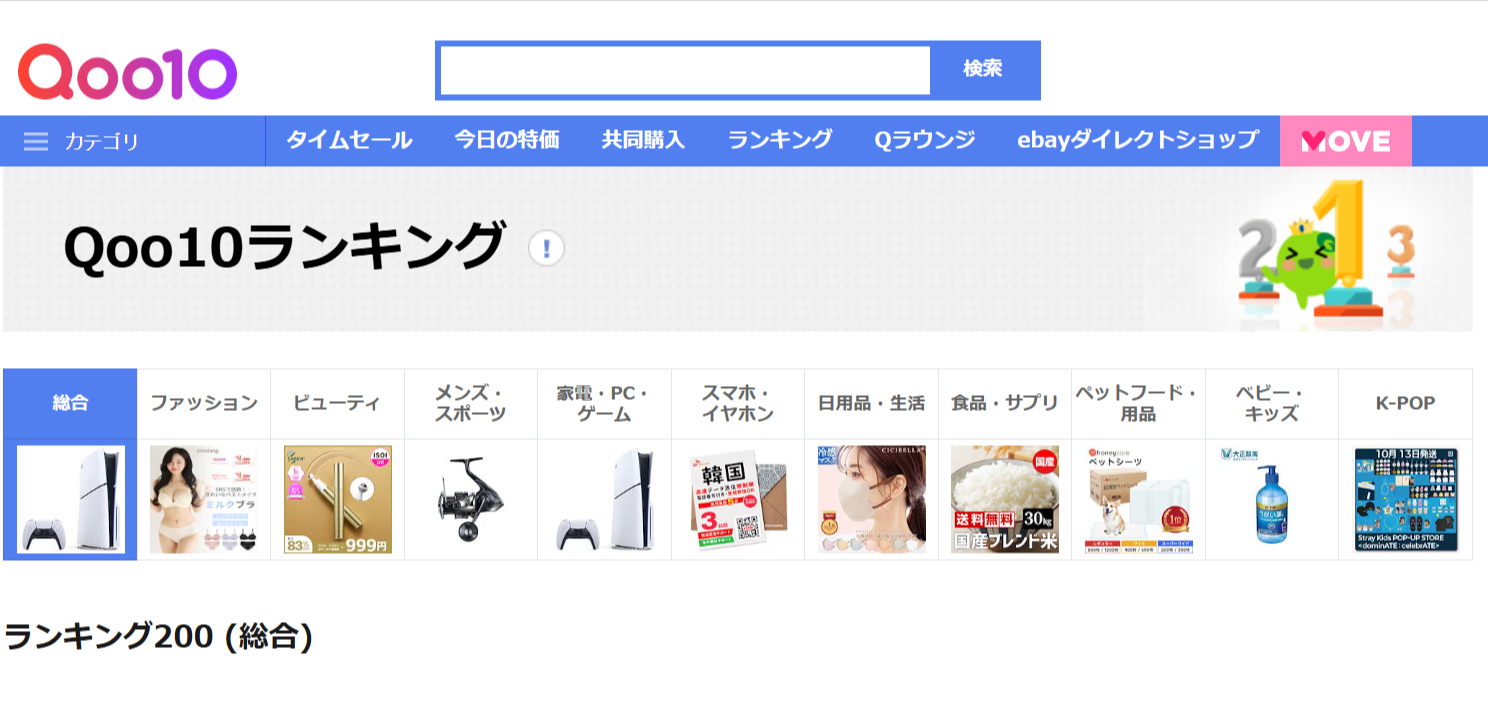Click the fishing reel thumbnail under メンズ・スポーツ

[471, 499]
